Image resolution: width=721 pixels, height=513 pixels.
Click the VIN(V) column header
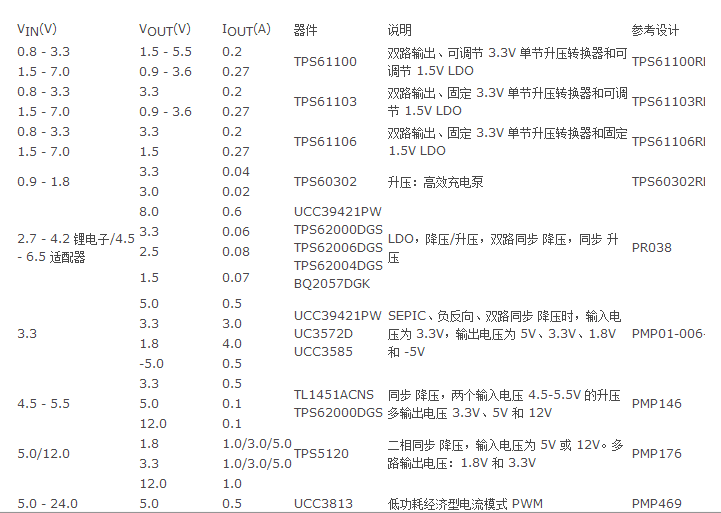pos(37,30)
